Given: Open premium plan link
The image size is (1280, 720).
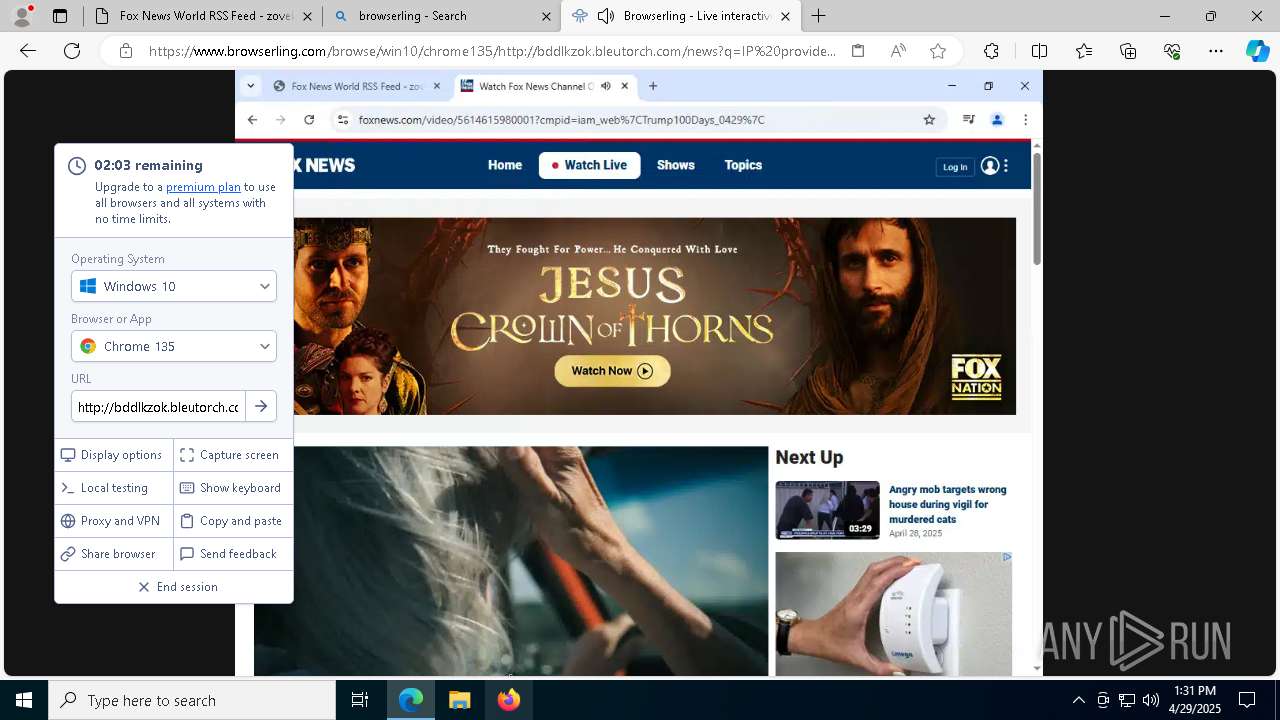Looking at the screenshot, I should click(203, 187).
